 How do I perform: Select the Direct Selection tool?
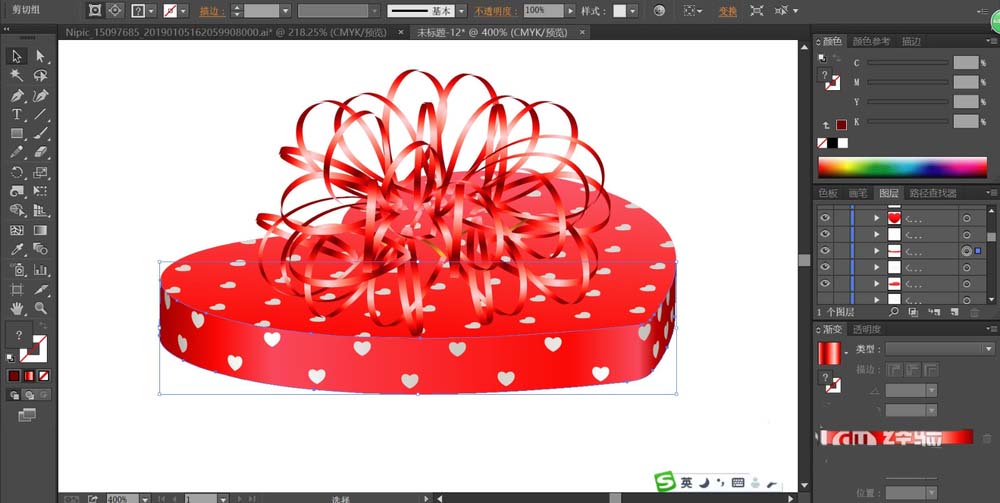point(40,56)
